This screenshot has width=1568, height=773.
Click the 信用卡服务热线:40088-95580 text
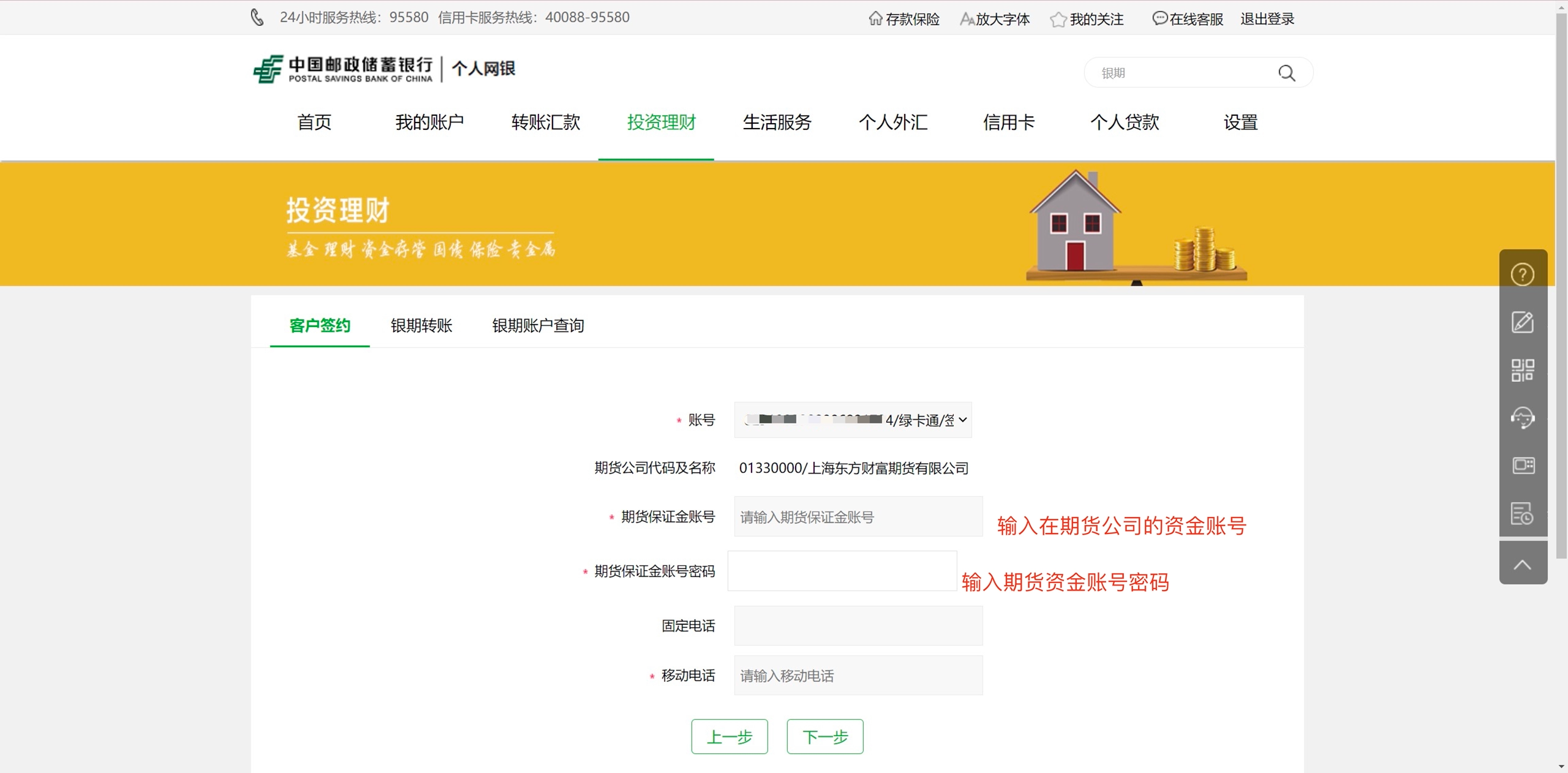[x=533, y=18]
